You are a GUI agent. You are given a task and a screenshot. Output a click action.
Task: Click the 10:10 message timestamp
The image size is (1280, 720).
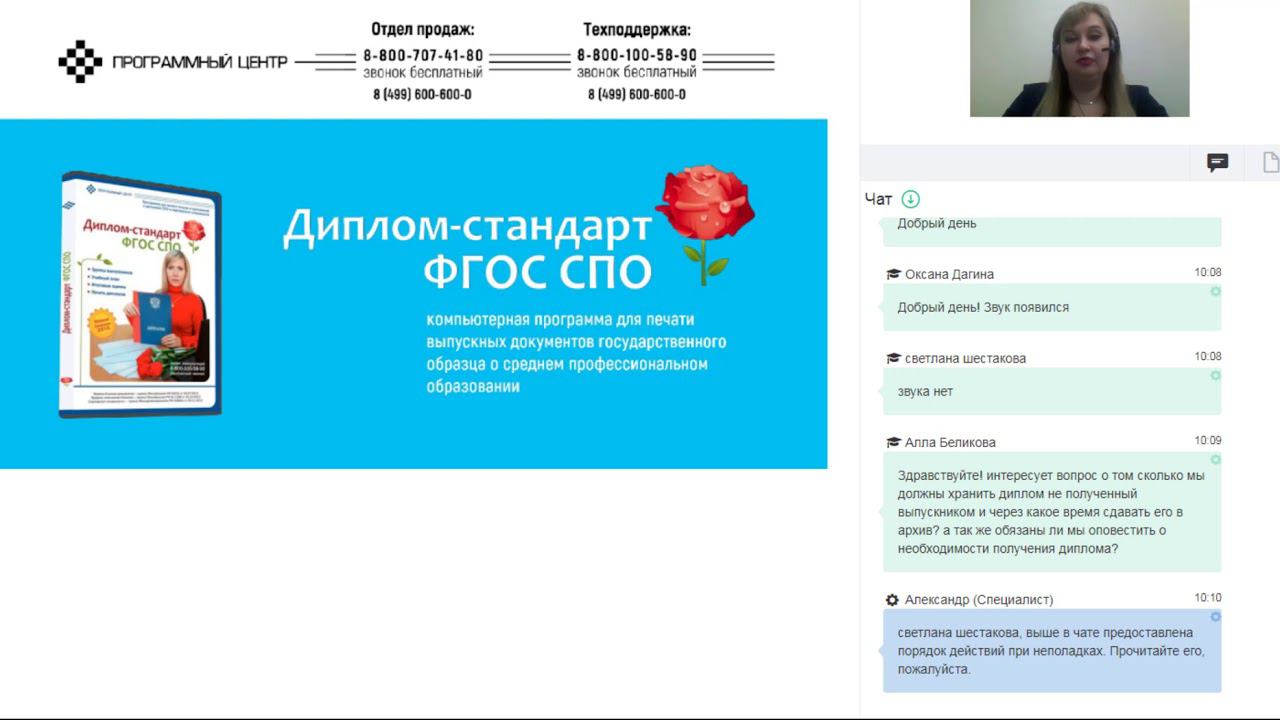1208,598
